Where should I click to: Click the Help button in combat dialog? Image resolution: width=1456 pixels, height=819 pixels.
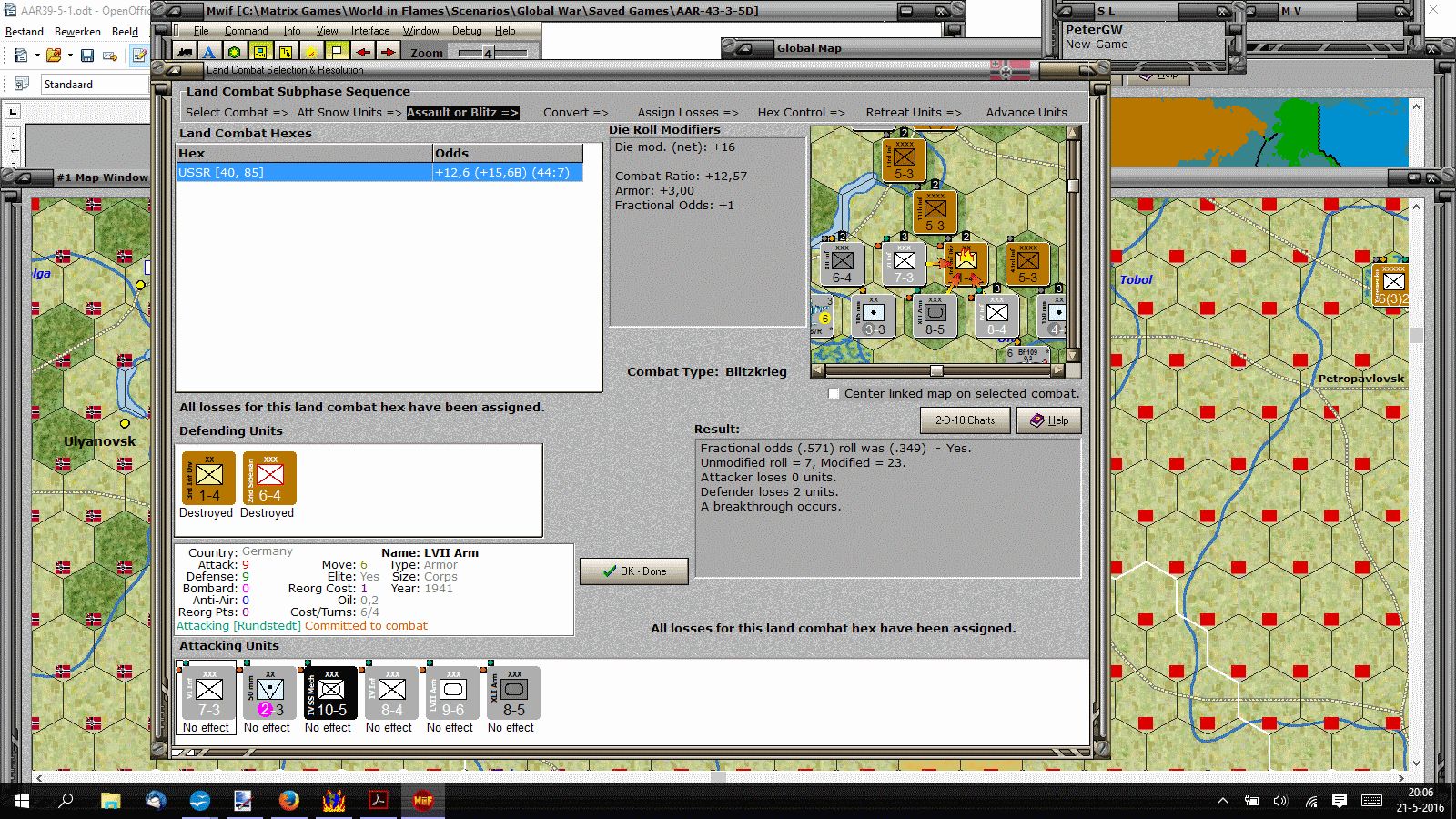pyautogui.click(x=1048, y=420)
